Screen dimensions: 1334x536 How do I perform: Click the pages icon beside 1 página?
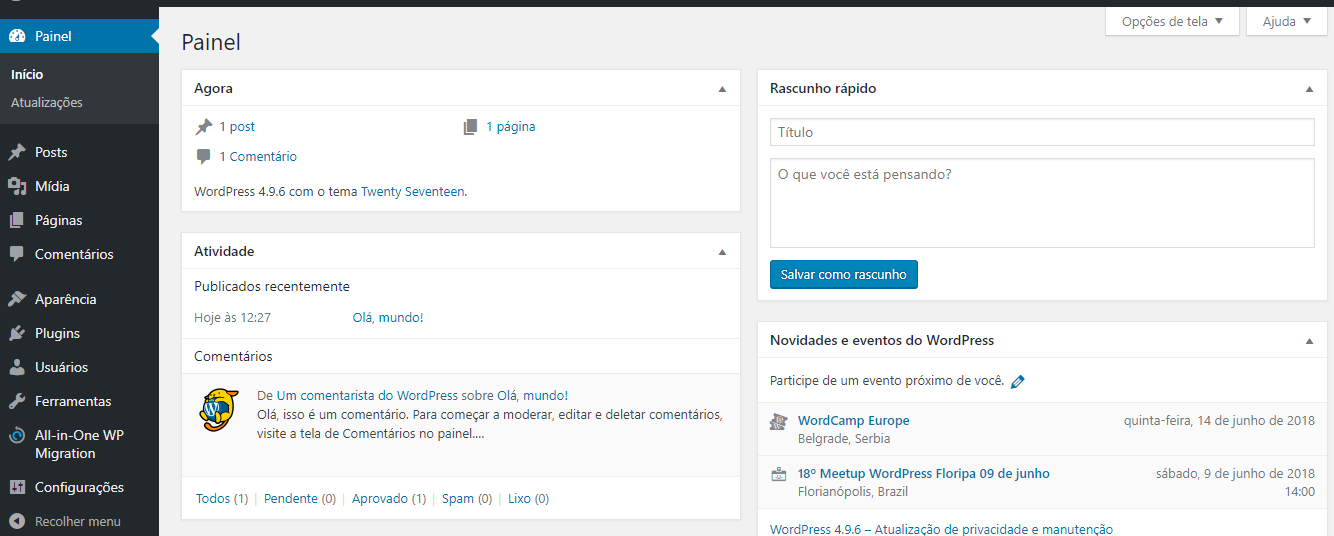[471, 127]
